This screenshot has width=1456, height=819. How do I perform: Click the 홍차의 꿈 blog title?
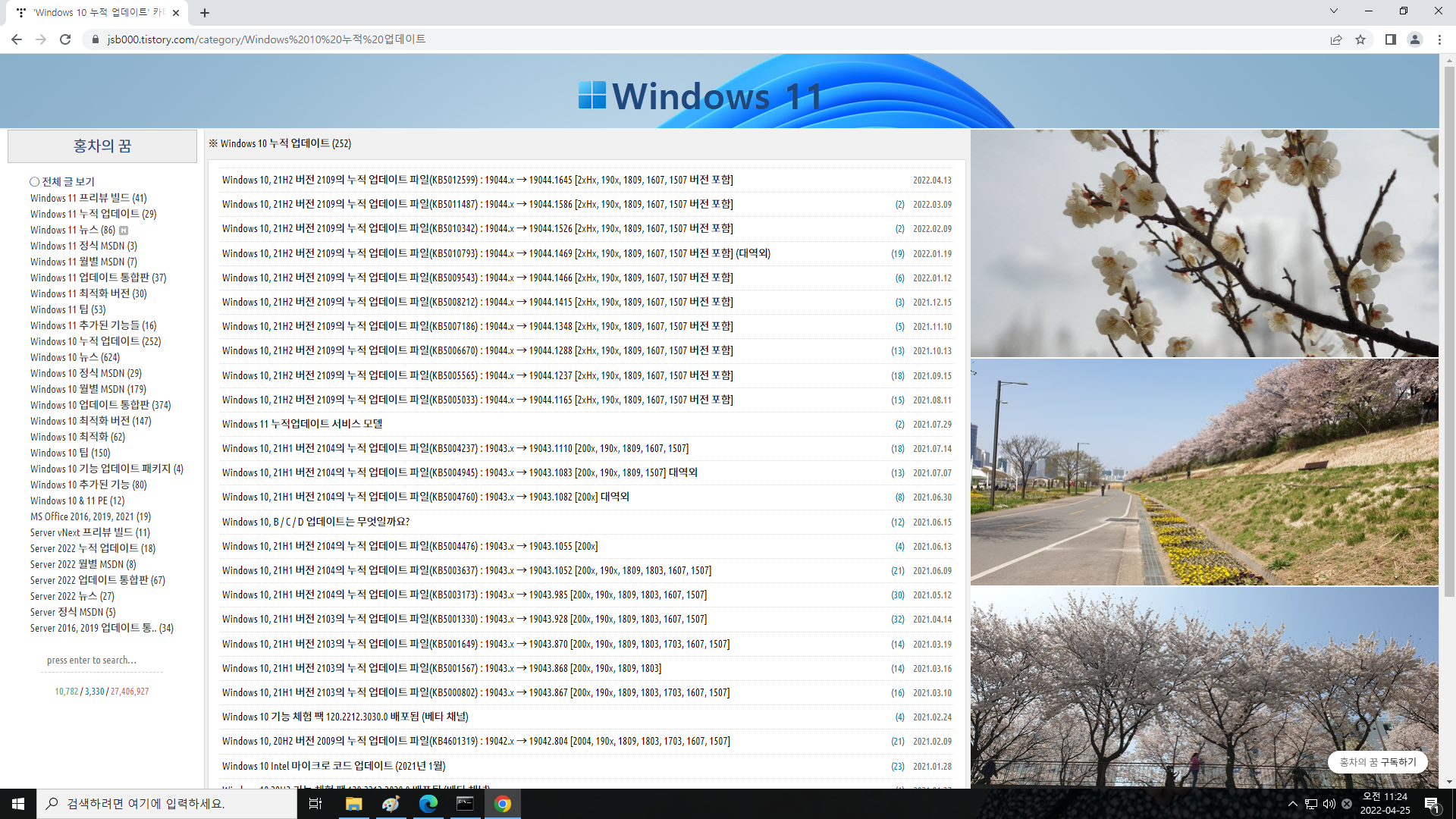pyautogui.click(x=102, y=146)
